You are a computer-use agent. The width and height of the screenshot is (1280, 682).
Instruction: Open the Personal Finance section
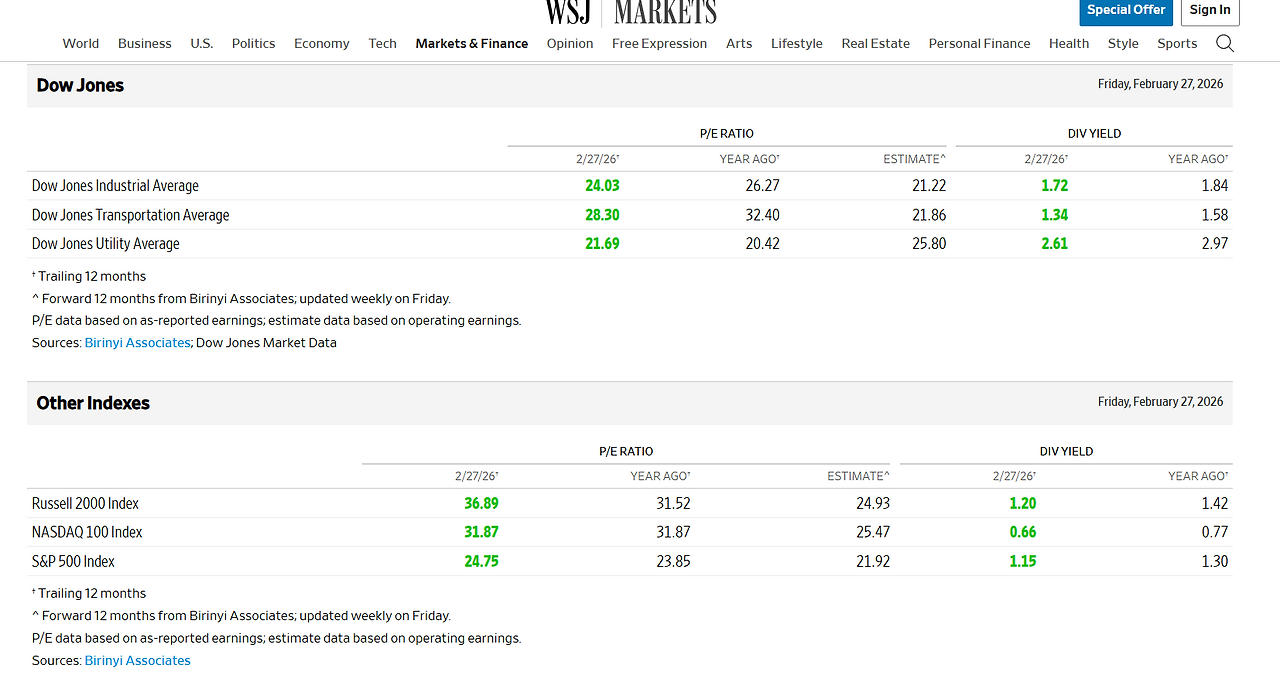click(x=980, y=43)
